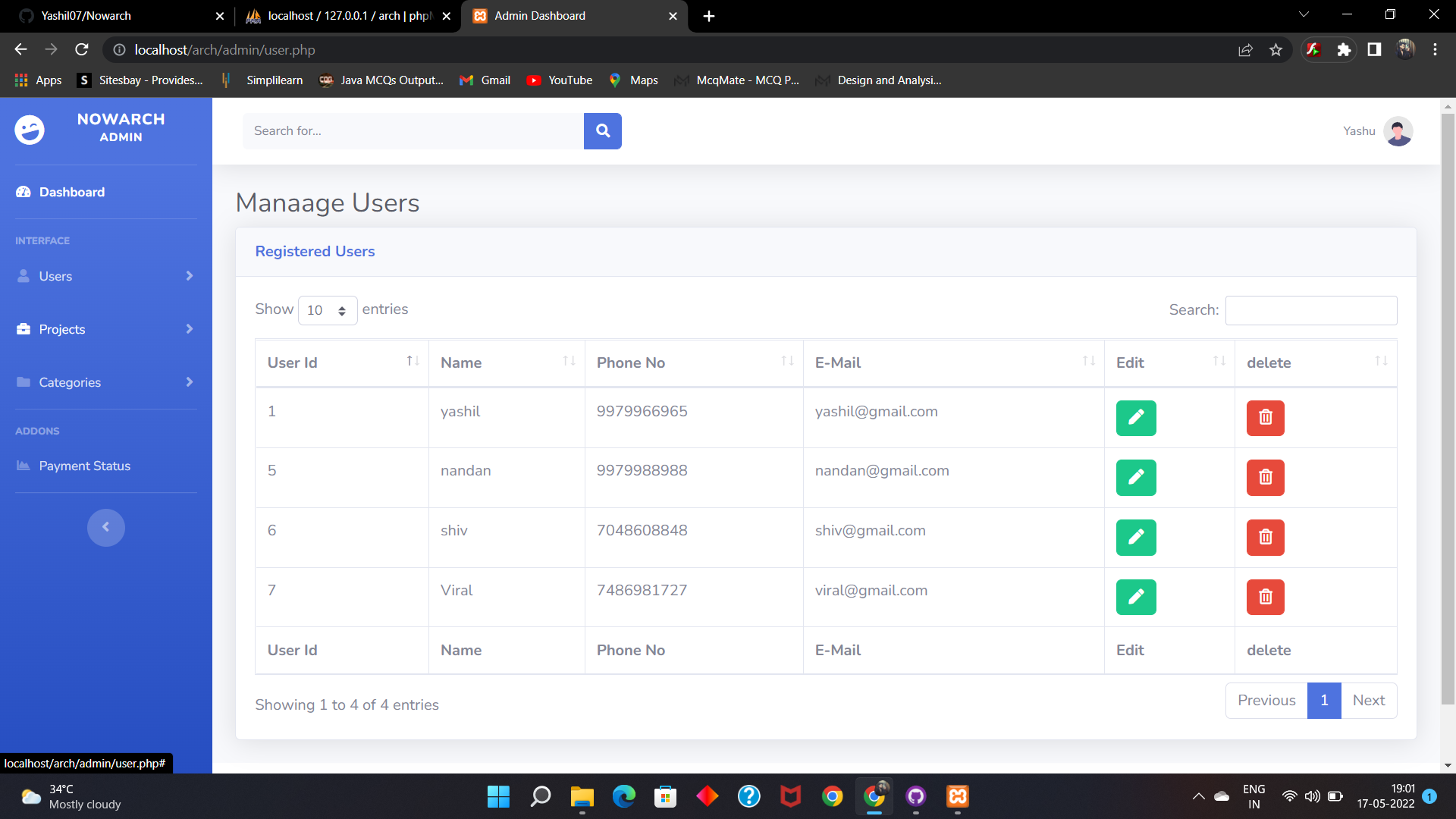Screen dimensions: 1456x819
Task: Collapse the sidebar with the circular arrow button
Action: click(106, 527)
